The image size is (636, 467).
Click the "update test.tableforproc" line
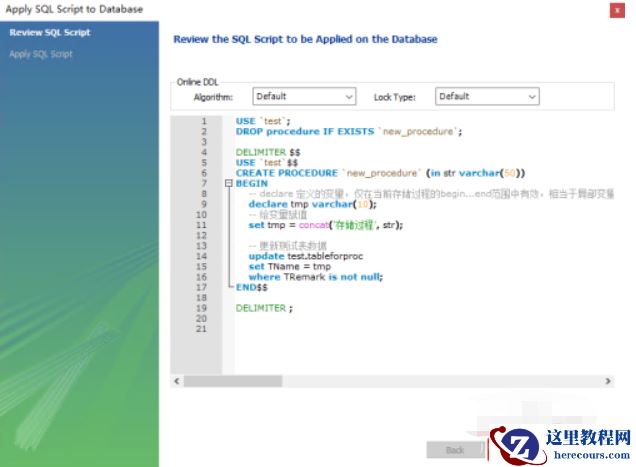tap(305, 256)
